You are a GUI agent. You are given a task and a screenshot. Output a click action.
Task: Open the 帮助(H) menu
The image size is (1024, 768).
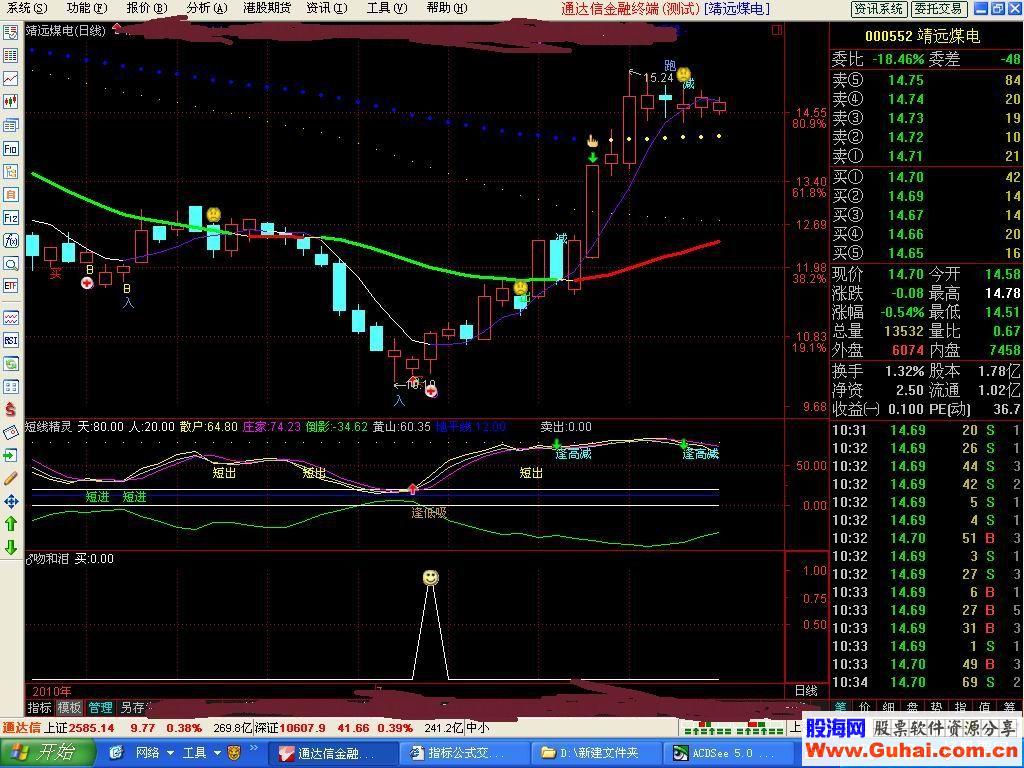[x=447, y=8]
